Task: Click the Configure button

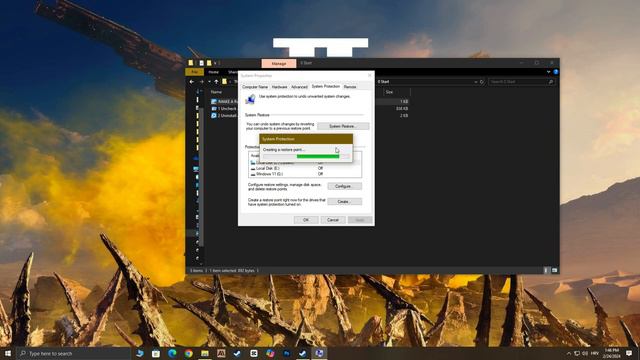Action: tap(344, 186)
